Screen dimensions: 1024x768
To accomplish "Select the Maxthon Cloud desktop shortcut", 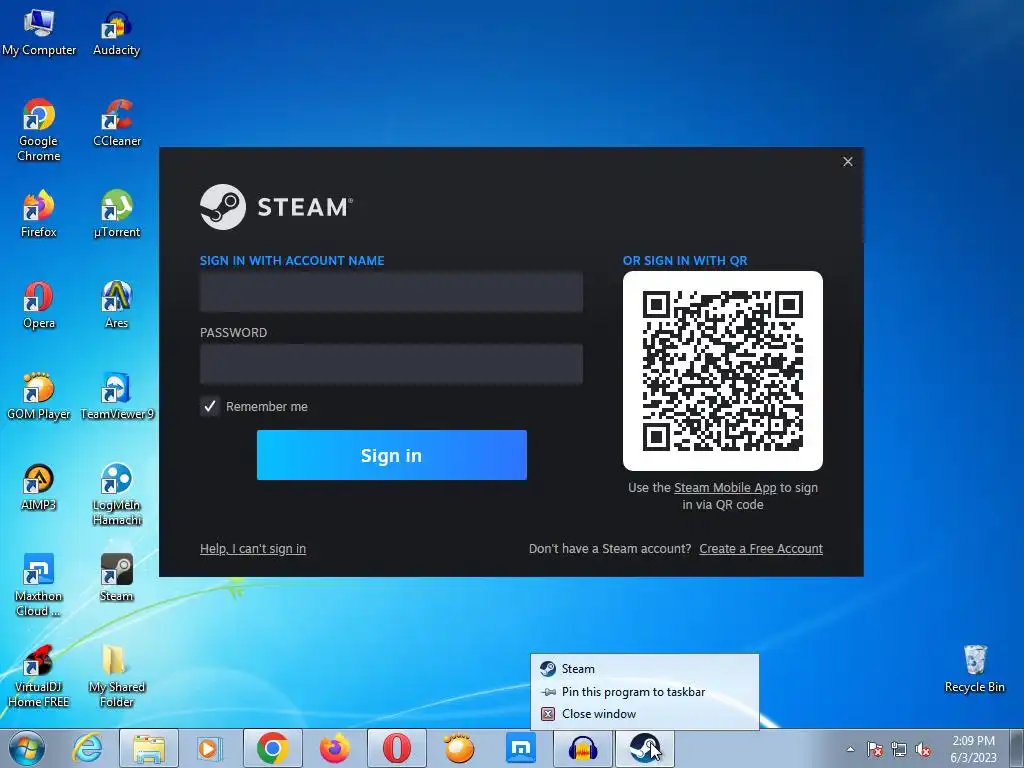I will 39,585.
